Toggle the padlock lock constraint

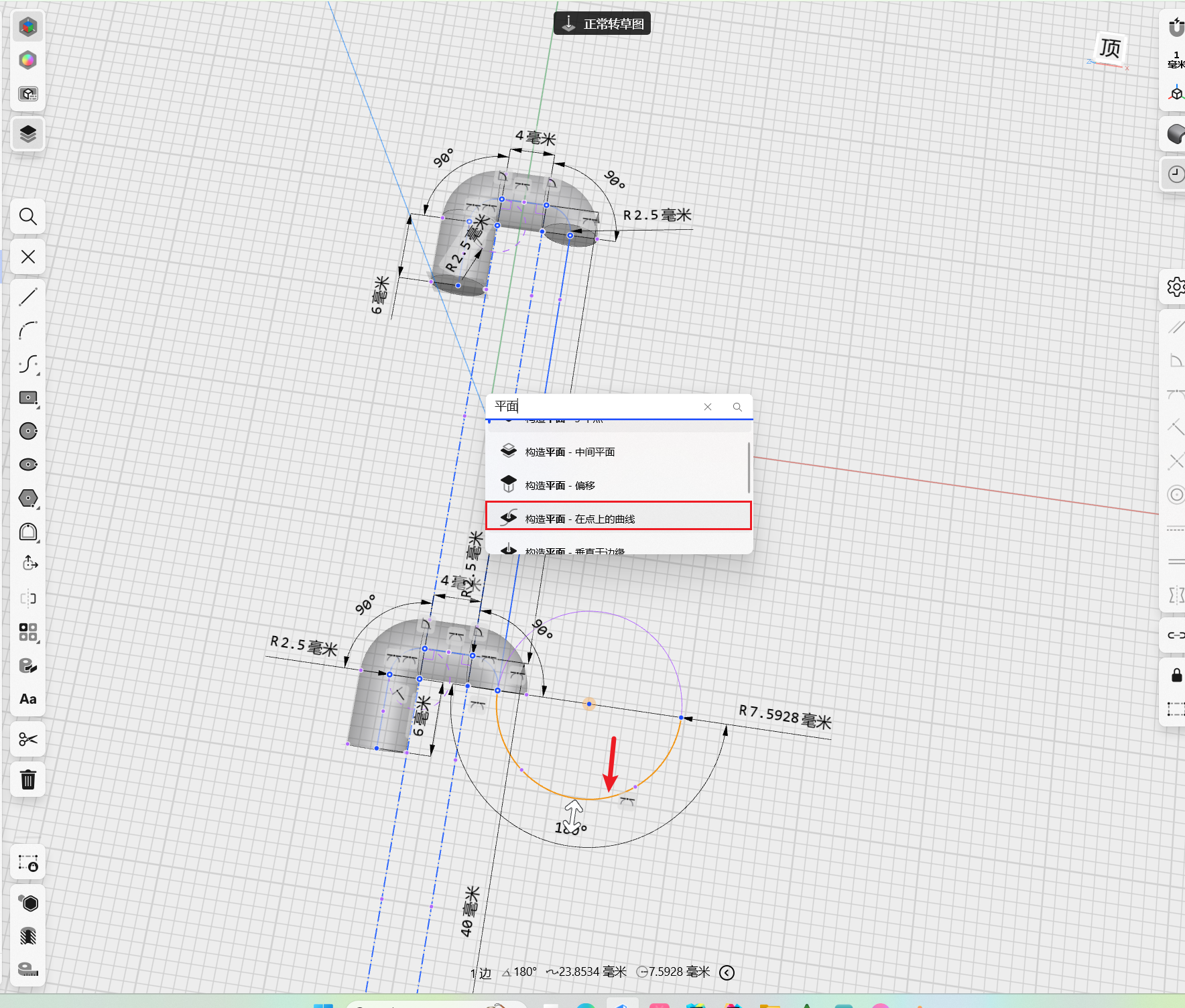[1176, 675]
